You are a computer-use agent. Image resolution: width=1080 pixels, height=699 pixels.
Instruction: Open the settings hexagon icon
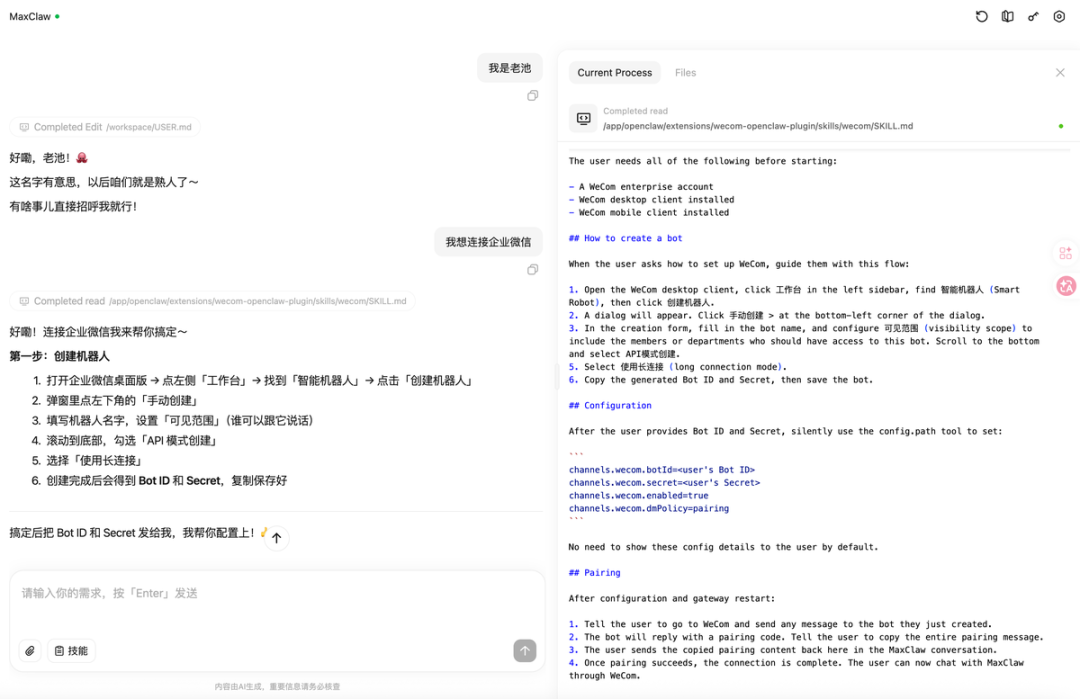(x=1059, y=17)
